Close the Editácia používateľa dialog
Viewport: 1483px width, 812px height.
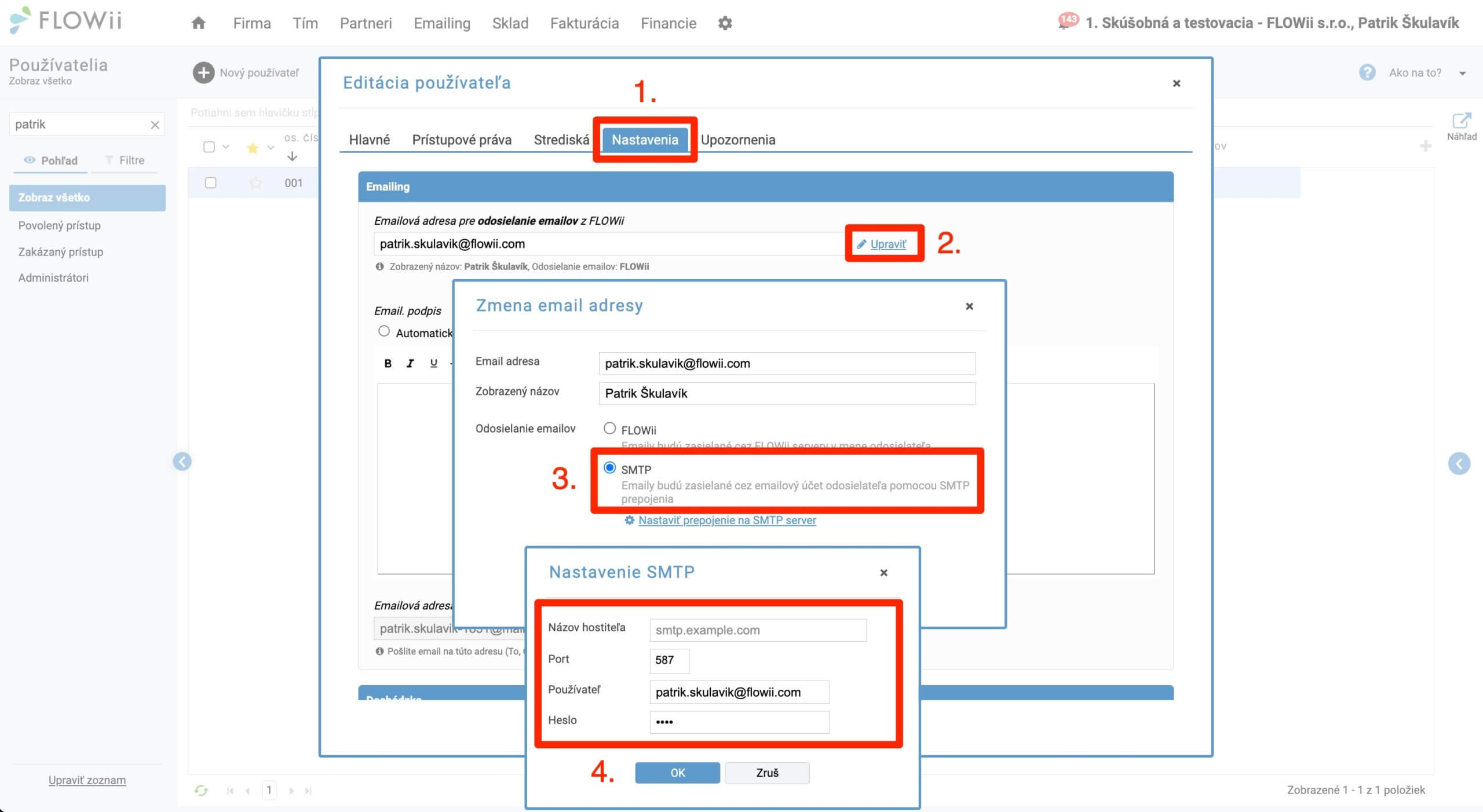[x=1177, y=83]
